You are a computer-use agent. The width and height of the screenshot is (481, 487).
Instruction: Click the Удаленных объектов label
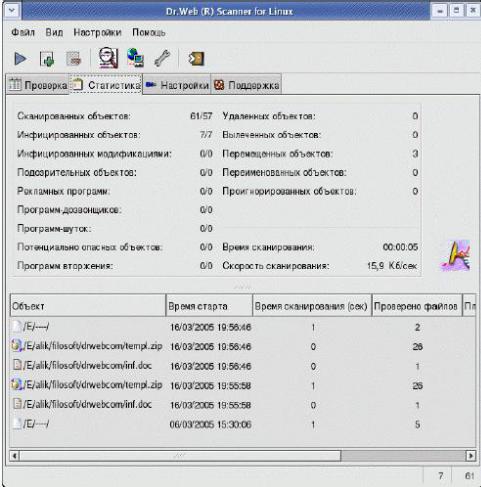tap(269, 116)
